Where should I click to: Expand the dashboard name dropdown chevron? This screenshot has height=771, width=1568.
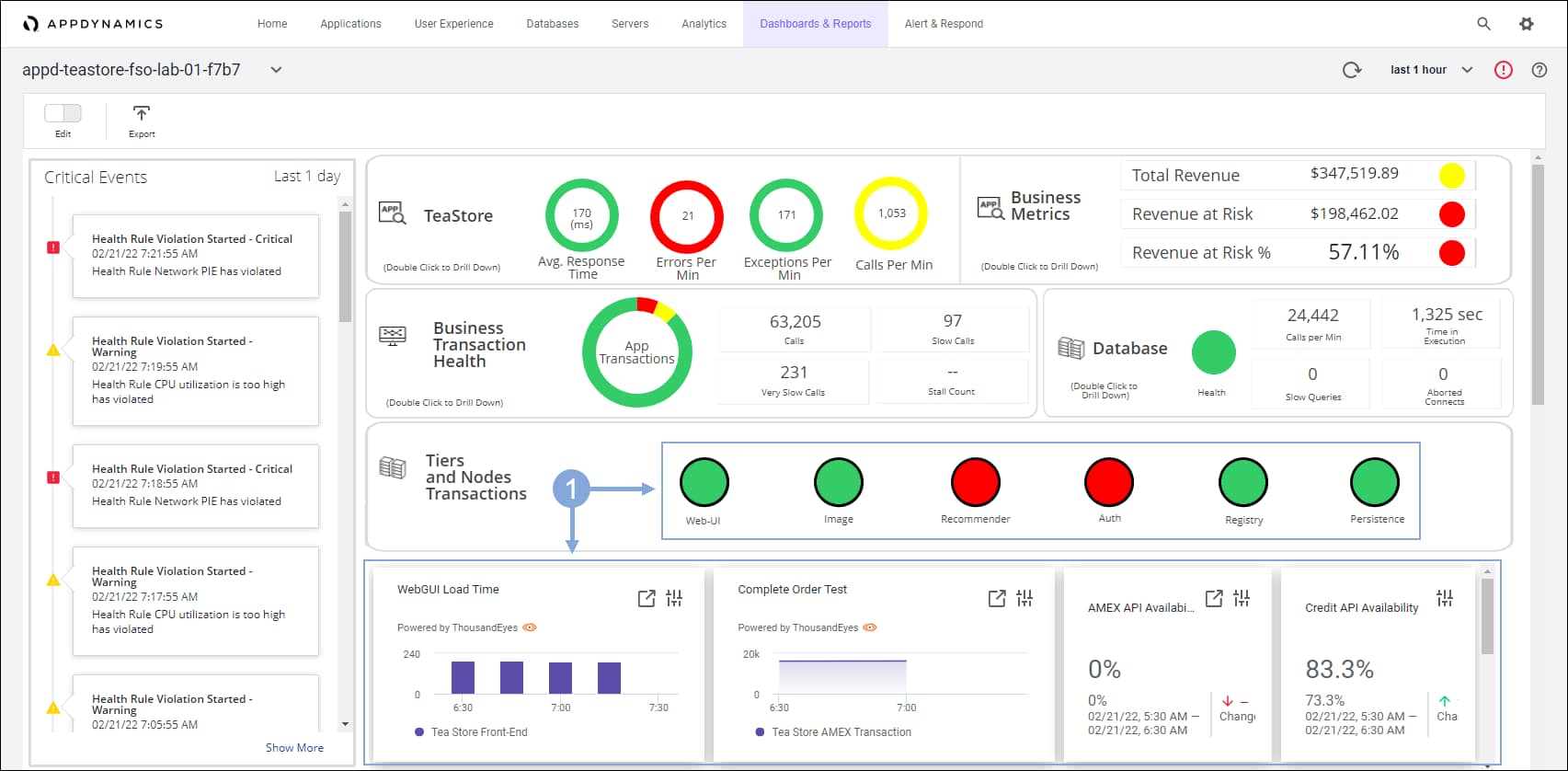pyautogui.click(x=276, y=70)
